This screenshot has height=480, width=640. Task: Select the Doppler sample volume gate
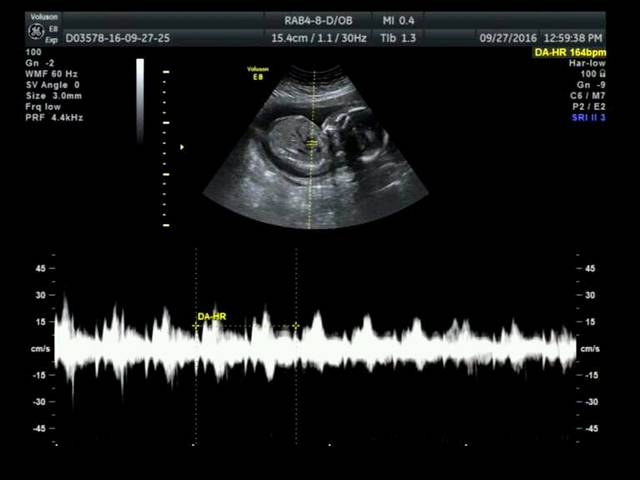[312, 144]
